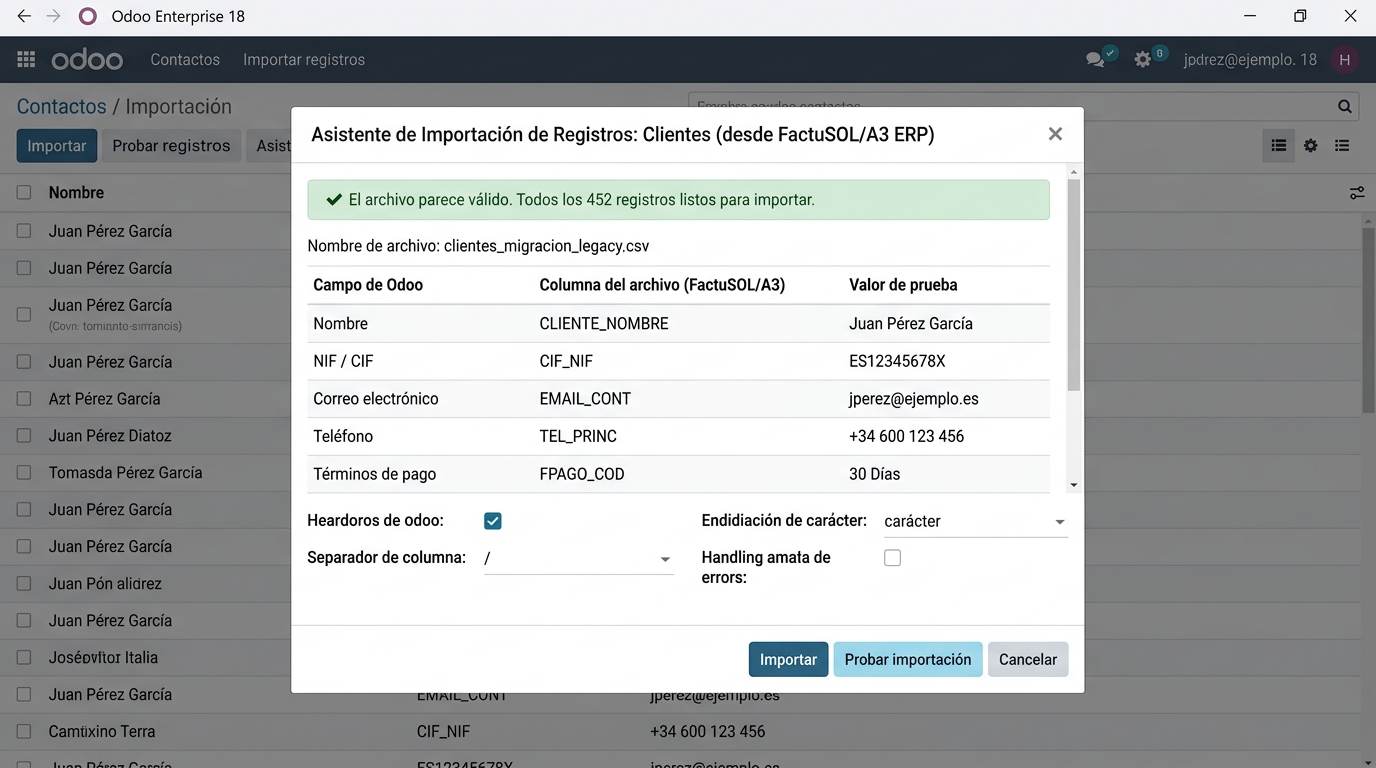Click the Cancelar button
Viewport: 1376px width, 768px height.
tap(1028, 660)
